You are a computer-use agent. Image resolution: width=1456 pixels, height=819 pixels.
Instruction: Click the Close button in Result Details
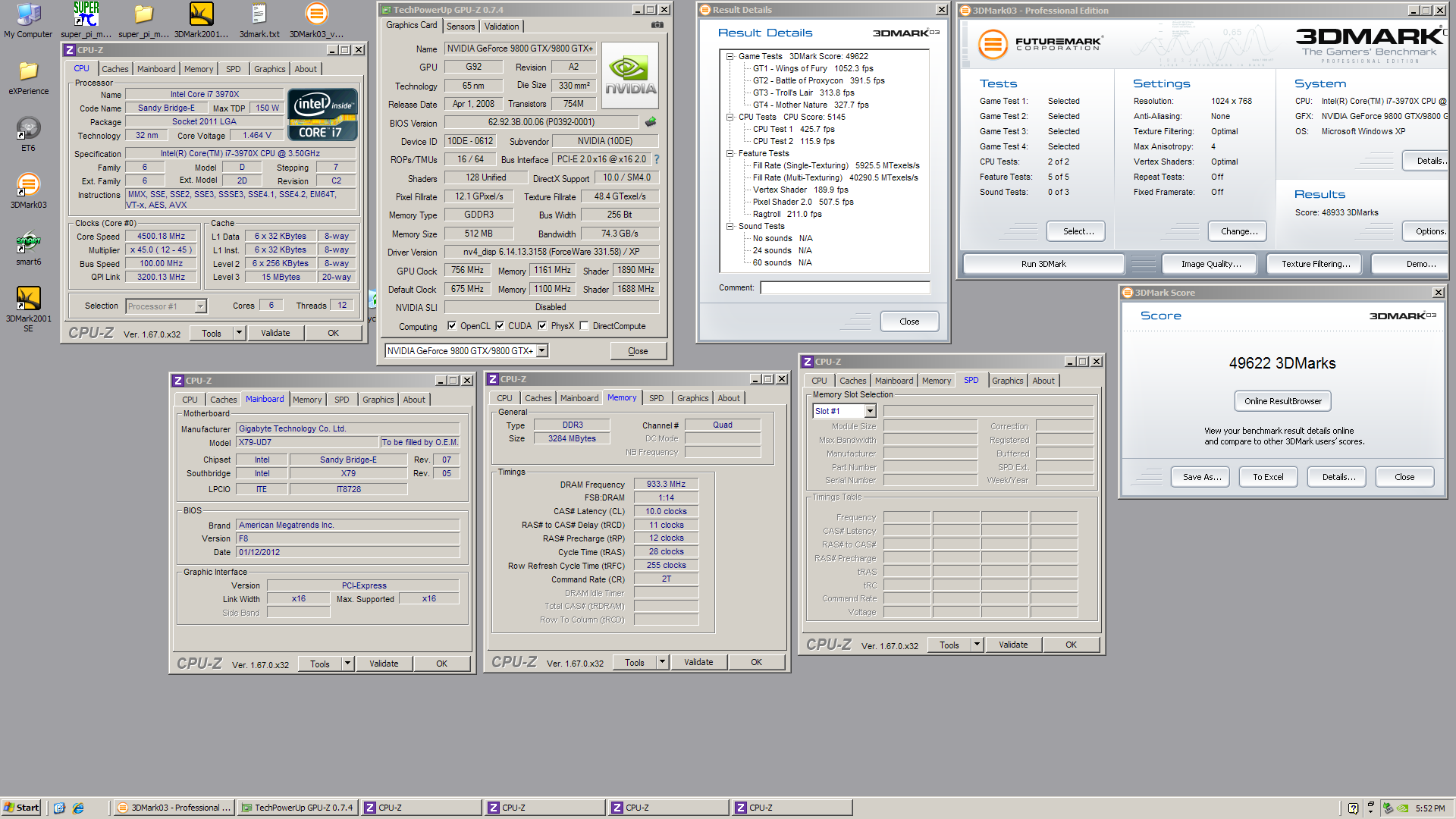coord(909,322)
